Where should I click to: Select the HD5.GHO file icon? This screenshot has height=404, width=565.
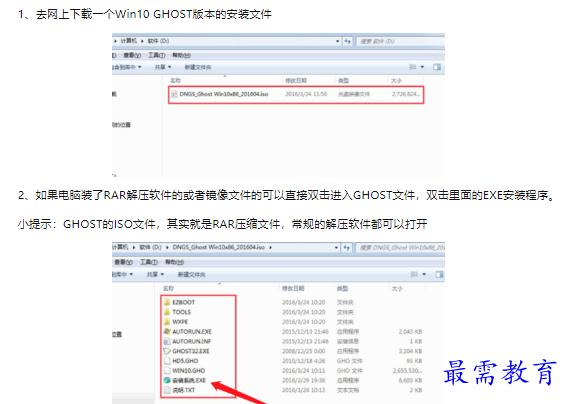click(x=167, y=360)
